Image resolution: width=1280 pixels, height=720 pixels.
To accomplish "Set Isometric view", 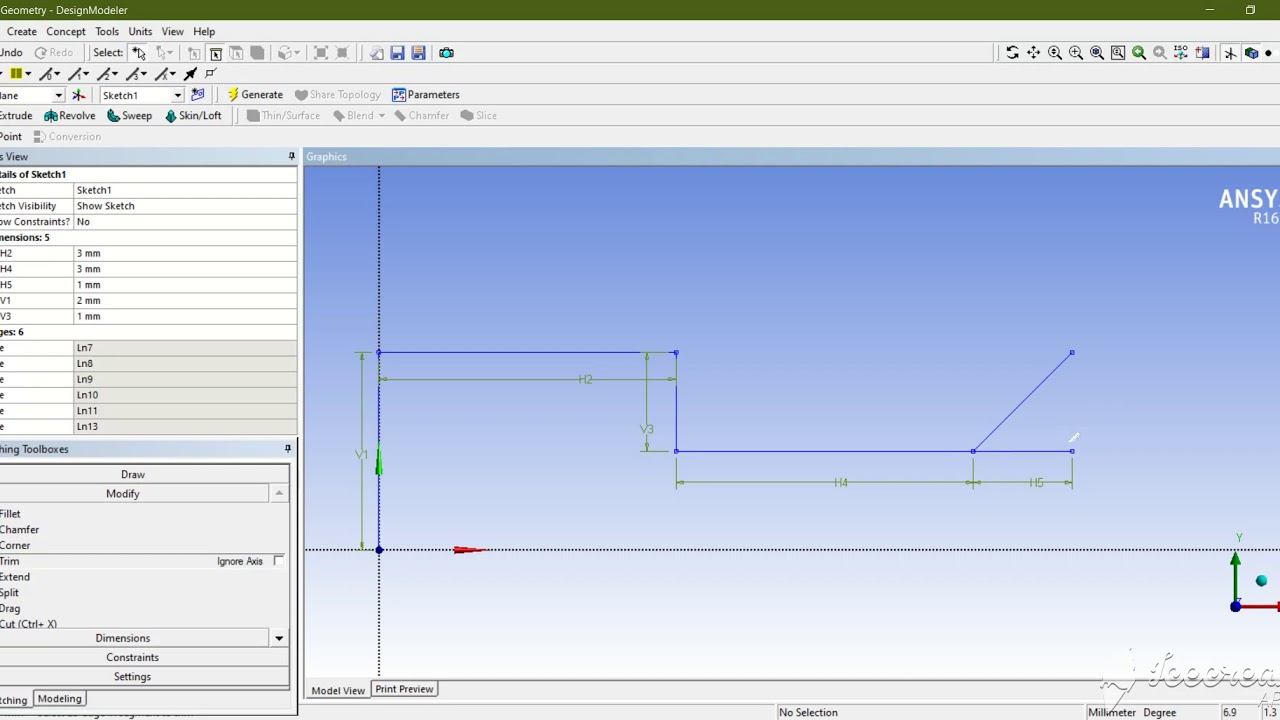I will [1181, 53].
